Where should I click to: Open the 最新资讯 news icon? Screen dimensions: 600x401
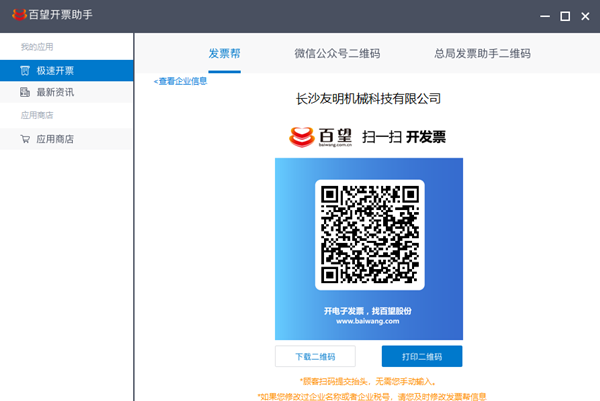[x=25, y=92]
